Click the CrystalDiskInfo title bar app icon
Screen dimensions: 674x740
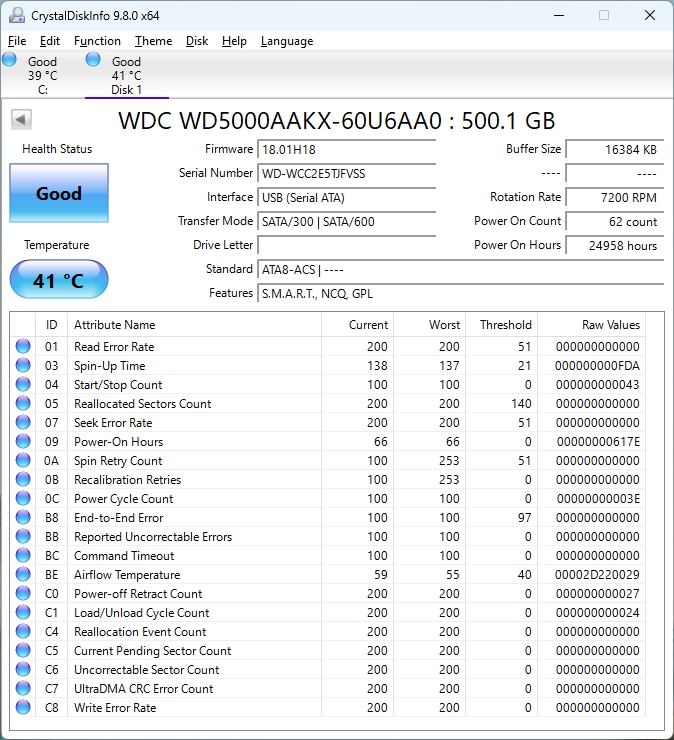coord(14,15)
